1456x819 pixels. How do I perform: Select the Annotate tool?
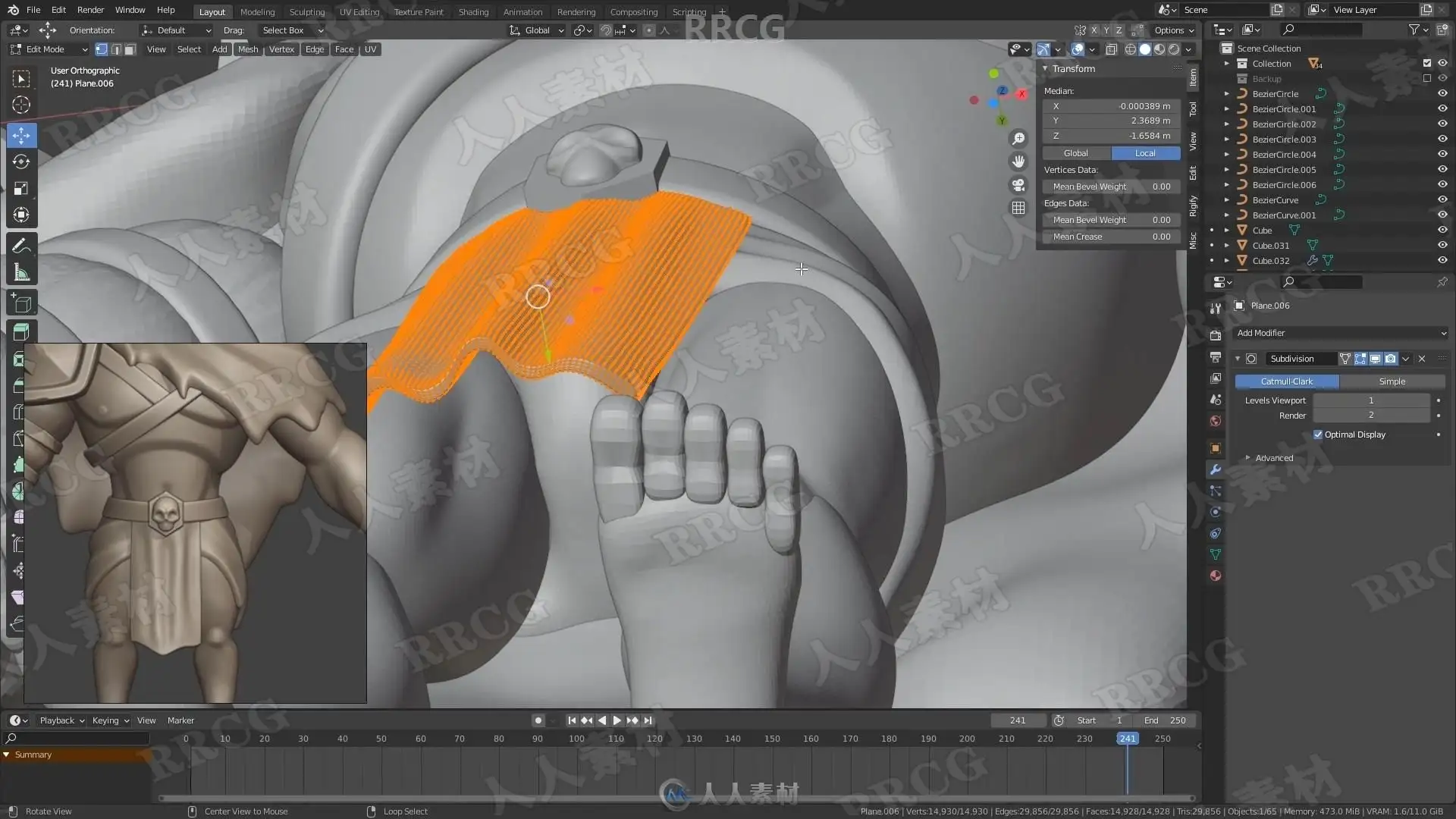[x=21, y=246]
